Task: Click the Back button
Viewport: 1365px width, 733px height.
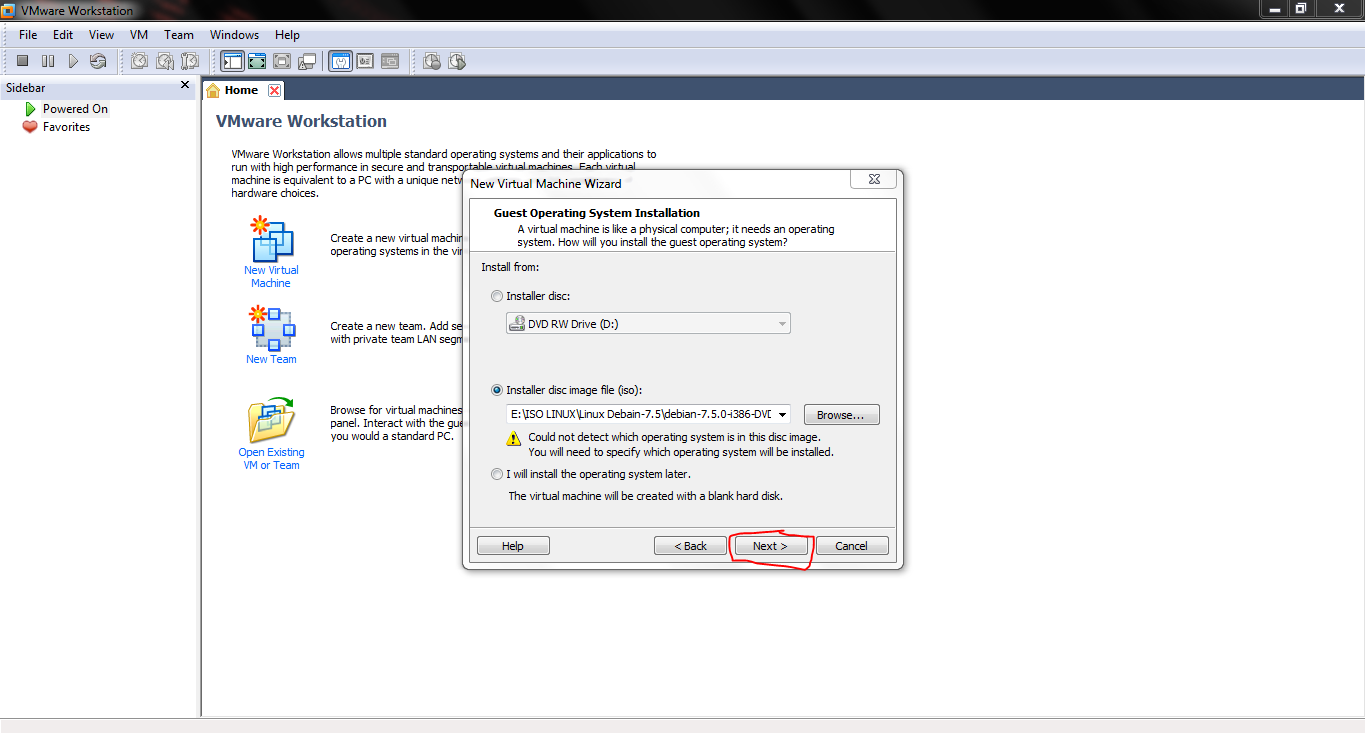Action: click(x=690, y=546)
